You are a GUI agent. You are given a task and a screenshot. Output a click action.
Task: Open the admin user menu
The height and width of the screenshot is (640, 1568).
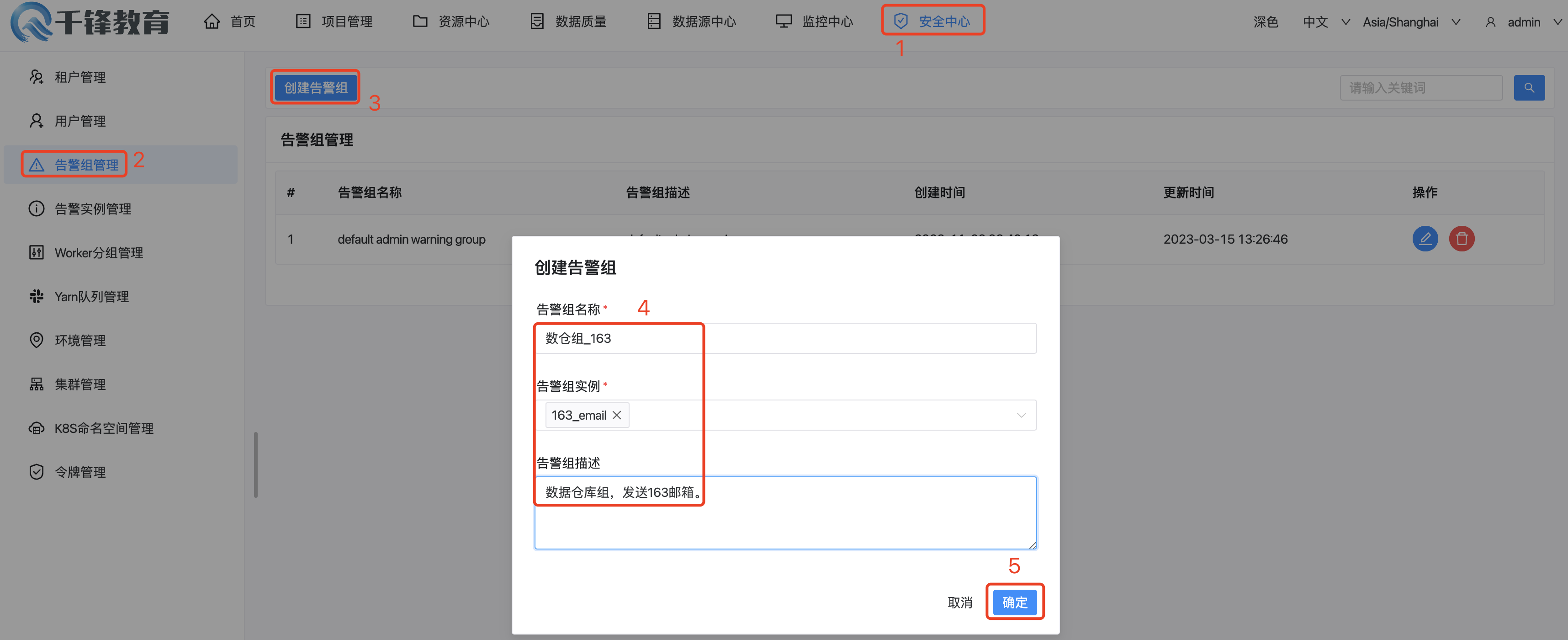1522,22
